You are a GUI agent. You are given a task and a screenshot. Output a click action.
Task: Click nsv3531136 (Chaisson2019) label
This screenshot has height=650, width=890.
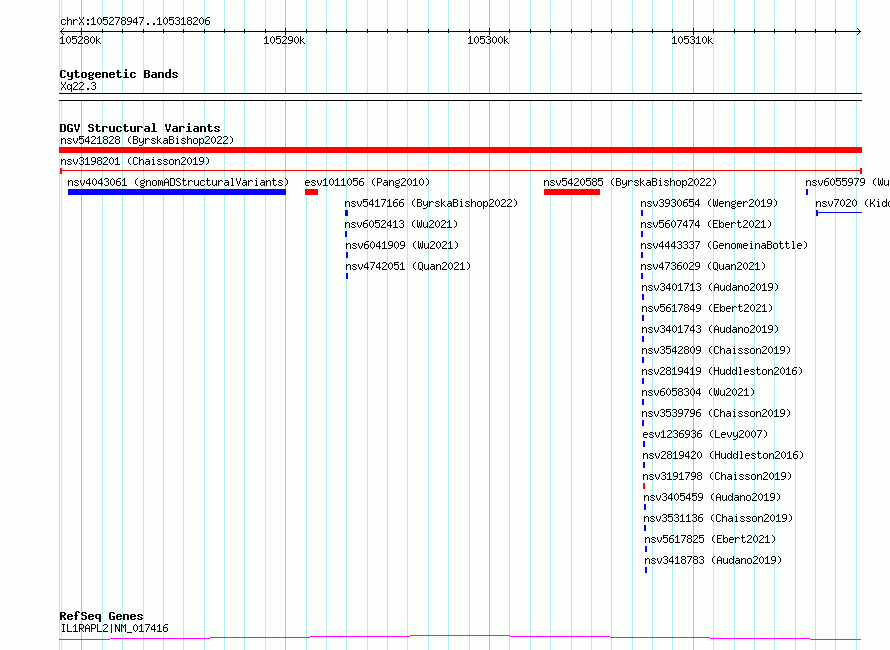[719, 518]
